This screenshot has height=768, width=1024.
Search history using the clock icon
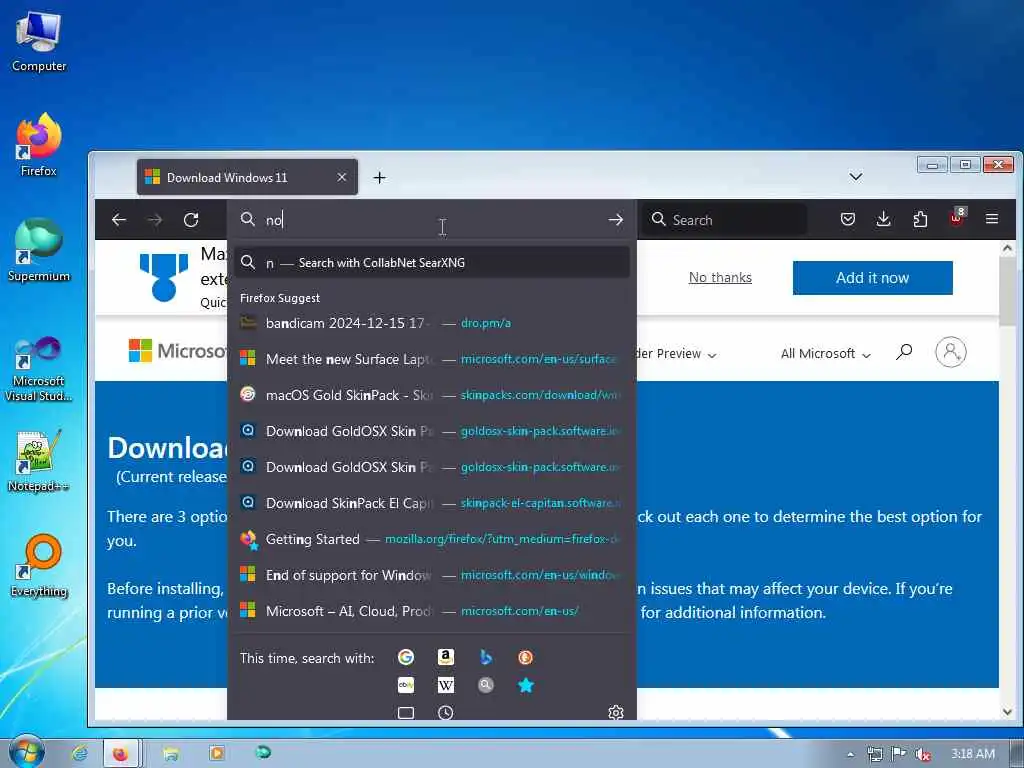pyautogui.click(x=445, y=712)
